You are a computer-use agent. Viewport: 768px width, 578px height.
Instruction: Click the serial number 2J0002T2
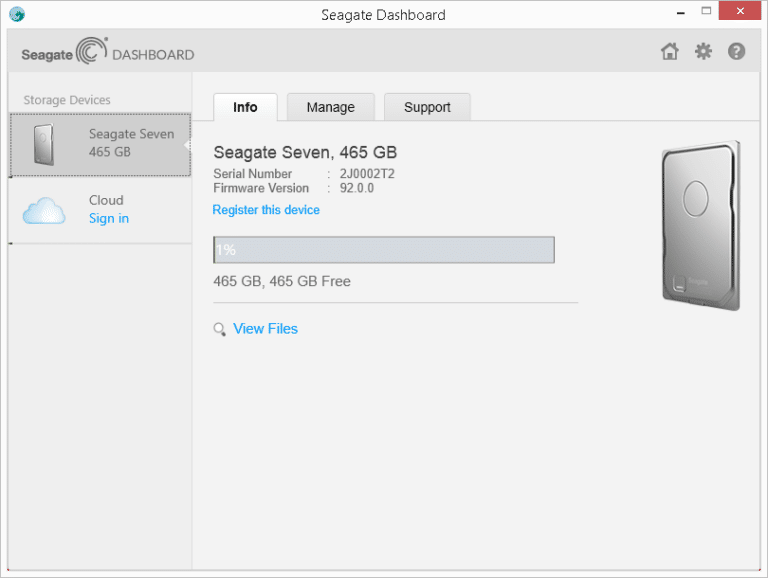[x=367, y=174]
